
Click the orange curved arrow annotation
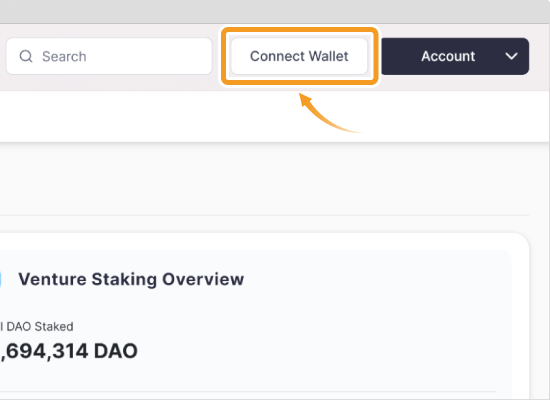[x=328, y=113]
